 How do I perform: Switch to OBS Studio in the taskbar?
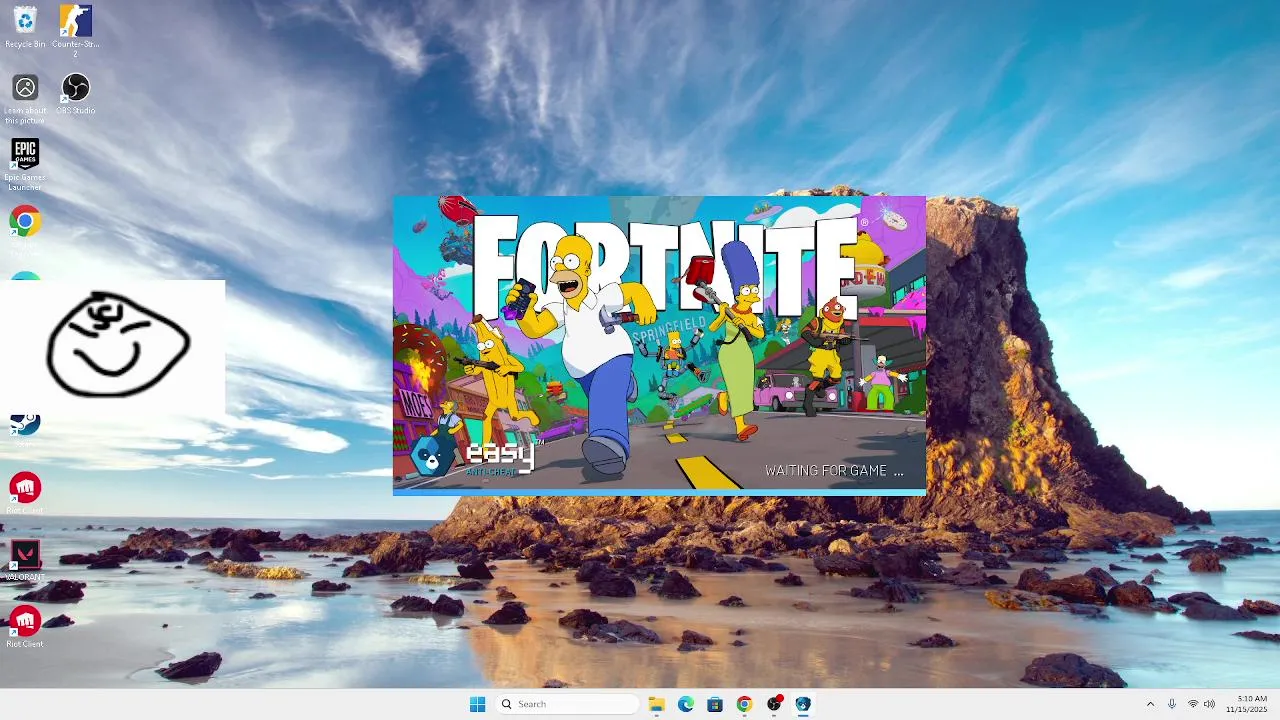[773, 704]
